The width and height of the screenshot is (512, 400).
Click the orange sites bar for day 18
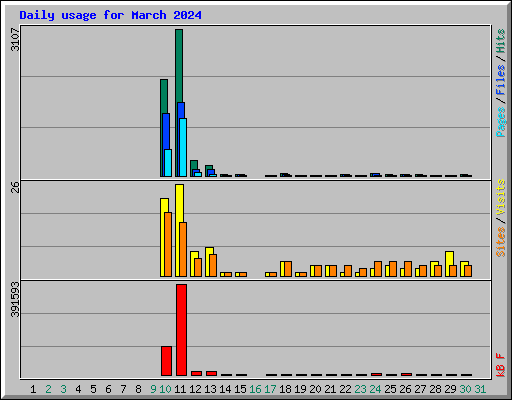(288, 269)
